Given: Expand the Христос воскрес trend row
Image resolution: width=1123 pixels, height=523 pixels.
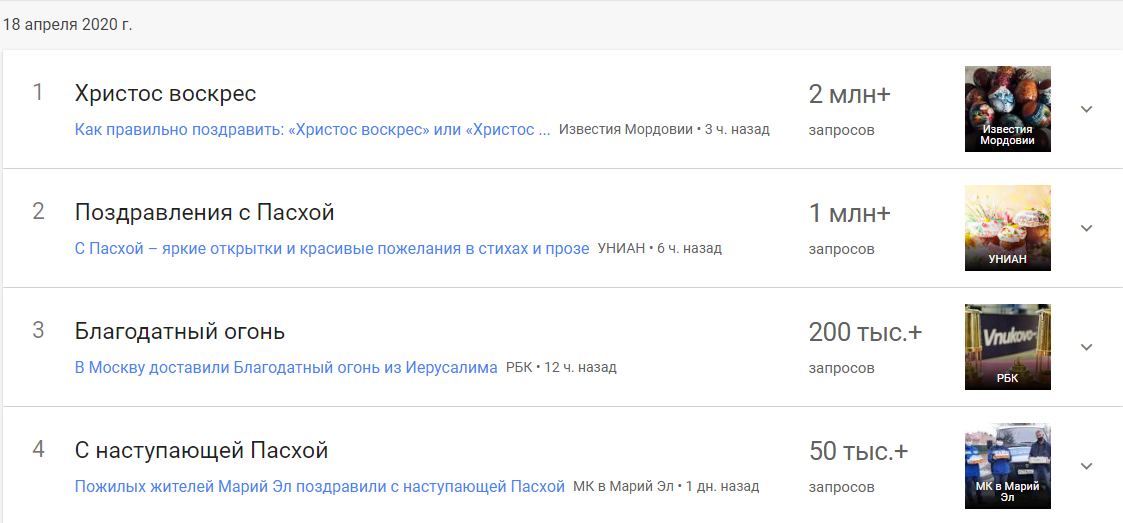Looking at the screenshot, I should (1086, 109).
